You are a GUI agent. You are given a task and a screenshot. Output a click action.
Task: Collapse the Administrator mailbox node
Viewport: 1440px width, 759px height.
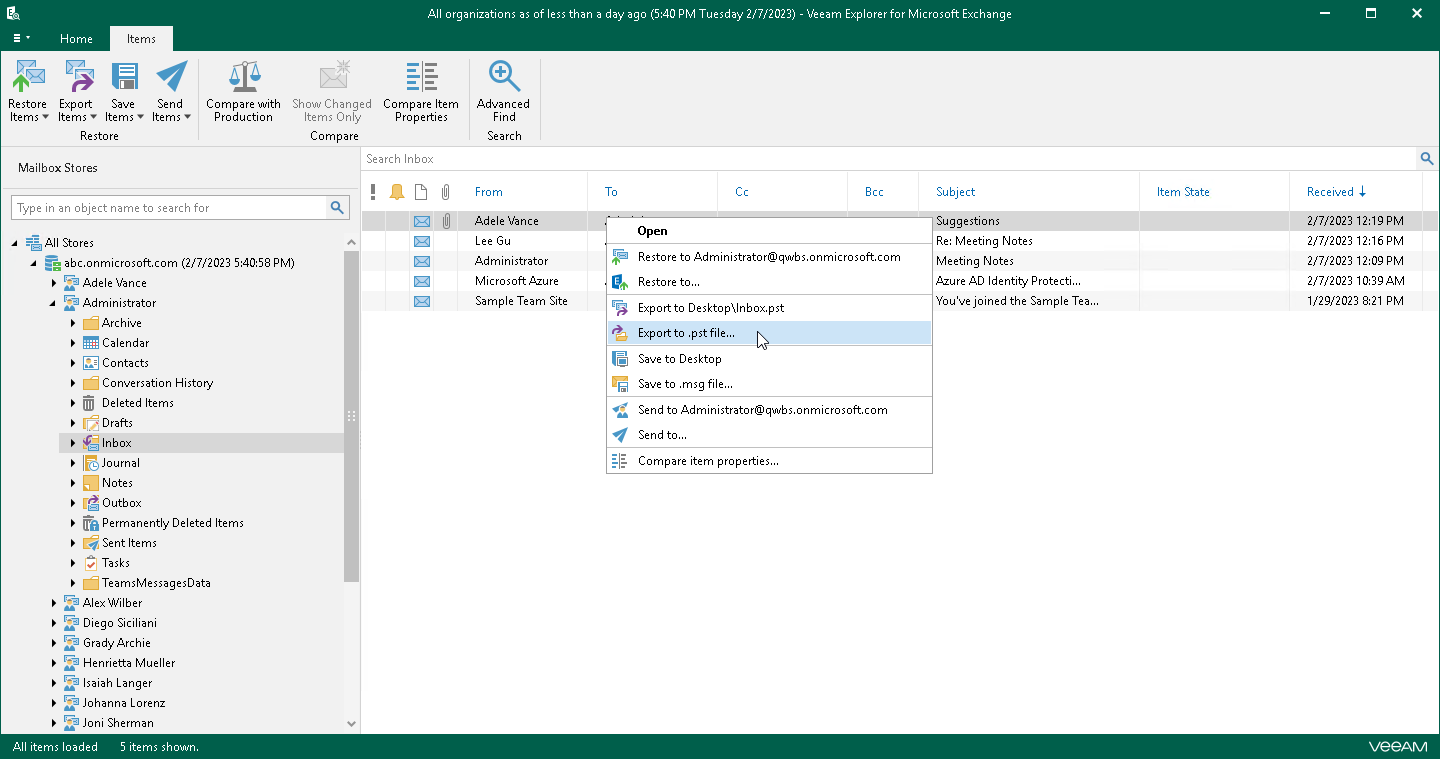point(54,303)
